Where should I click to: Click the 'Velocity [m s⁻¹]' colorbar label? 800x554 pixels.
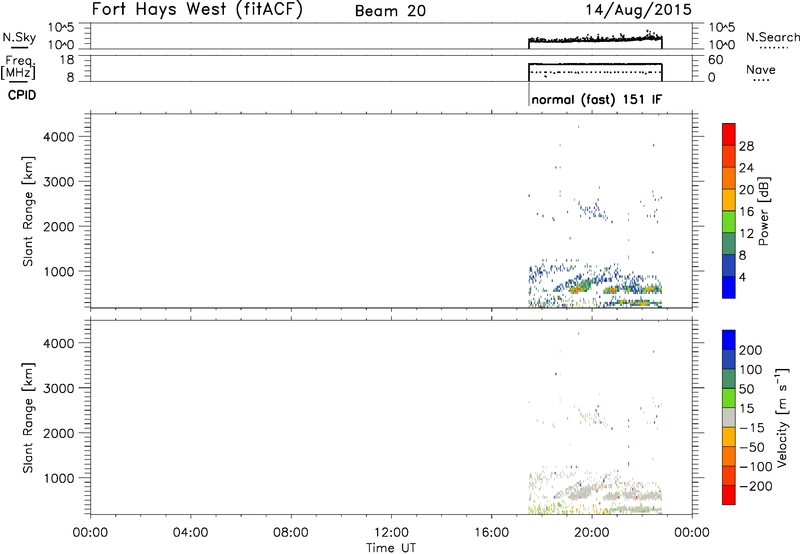coord(781,417)
